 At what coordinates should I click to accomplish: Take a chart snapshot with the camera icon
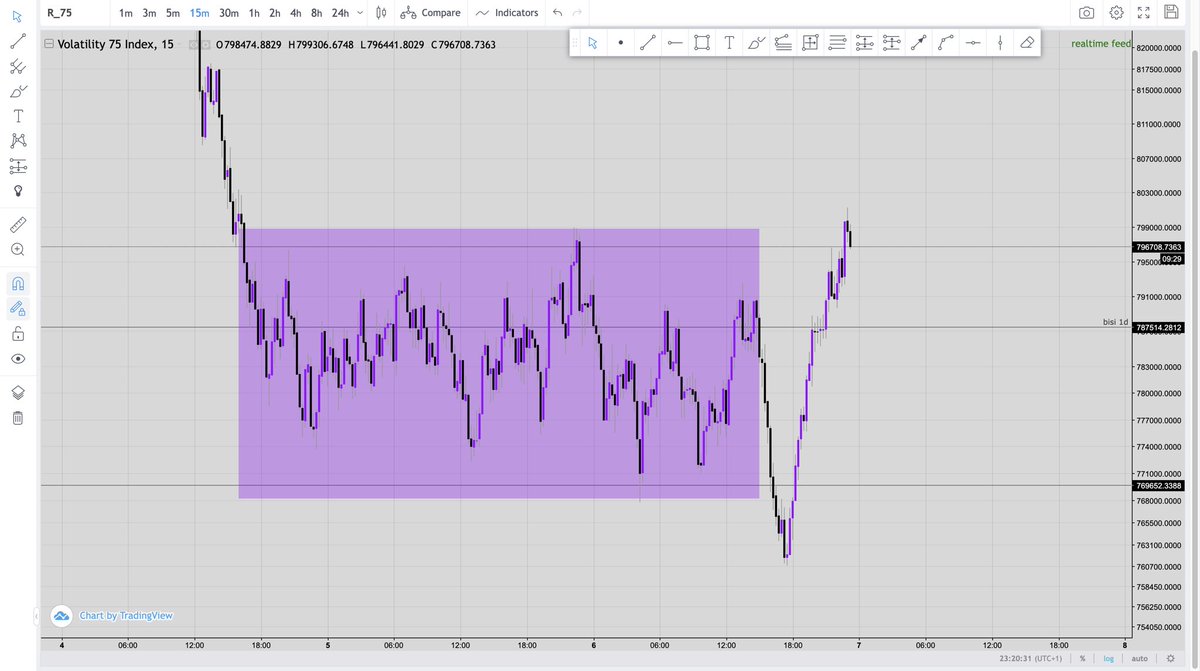point(1087,13)
